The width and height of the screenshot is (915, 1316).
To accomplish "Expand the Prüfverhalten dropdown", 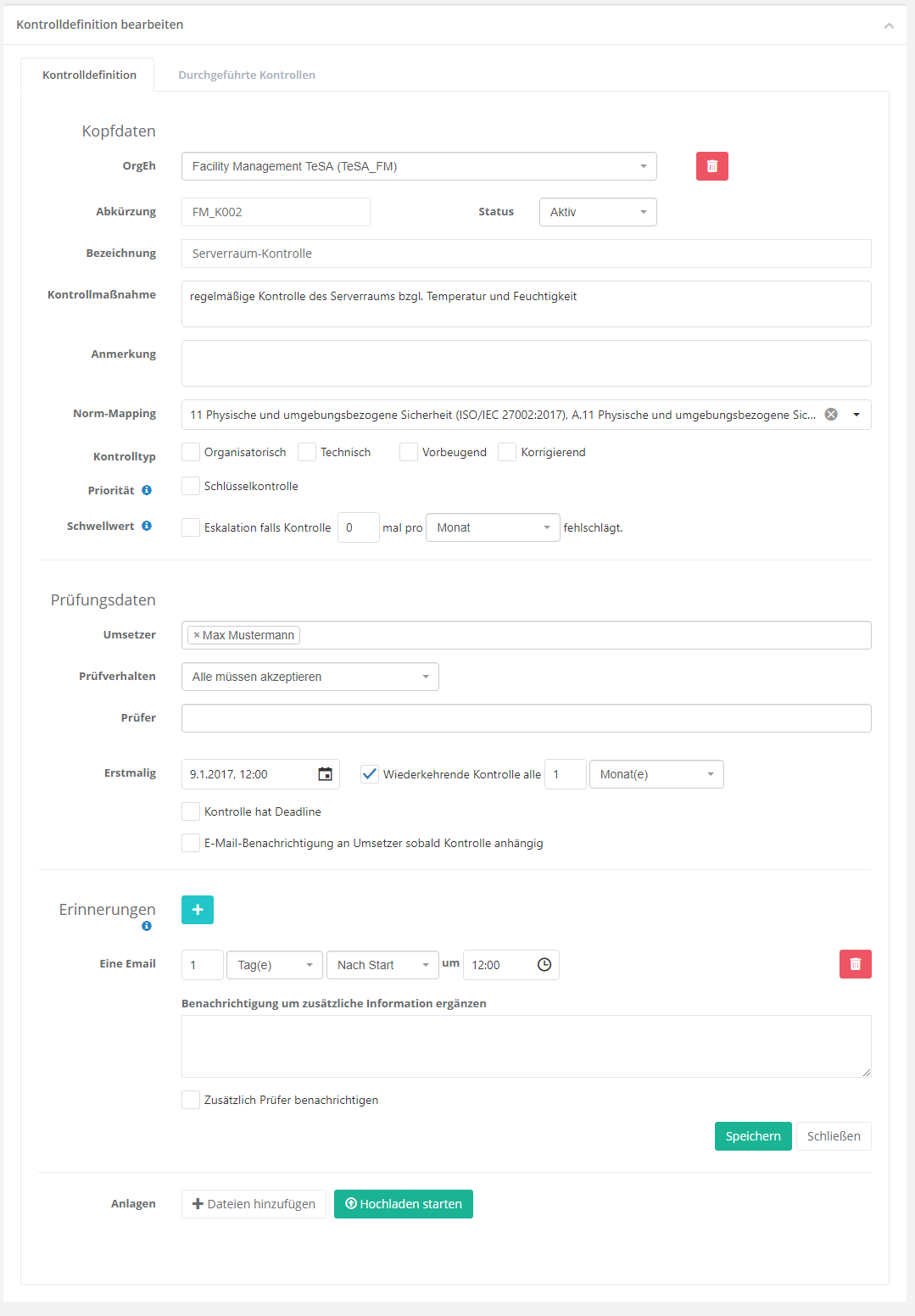I will tap(310, 677).
